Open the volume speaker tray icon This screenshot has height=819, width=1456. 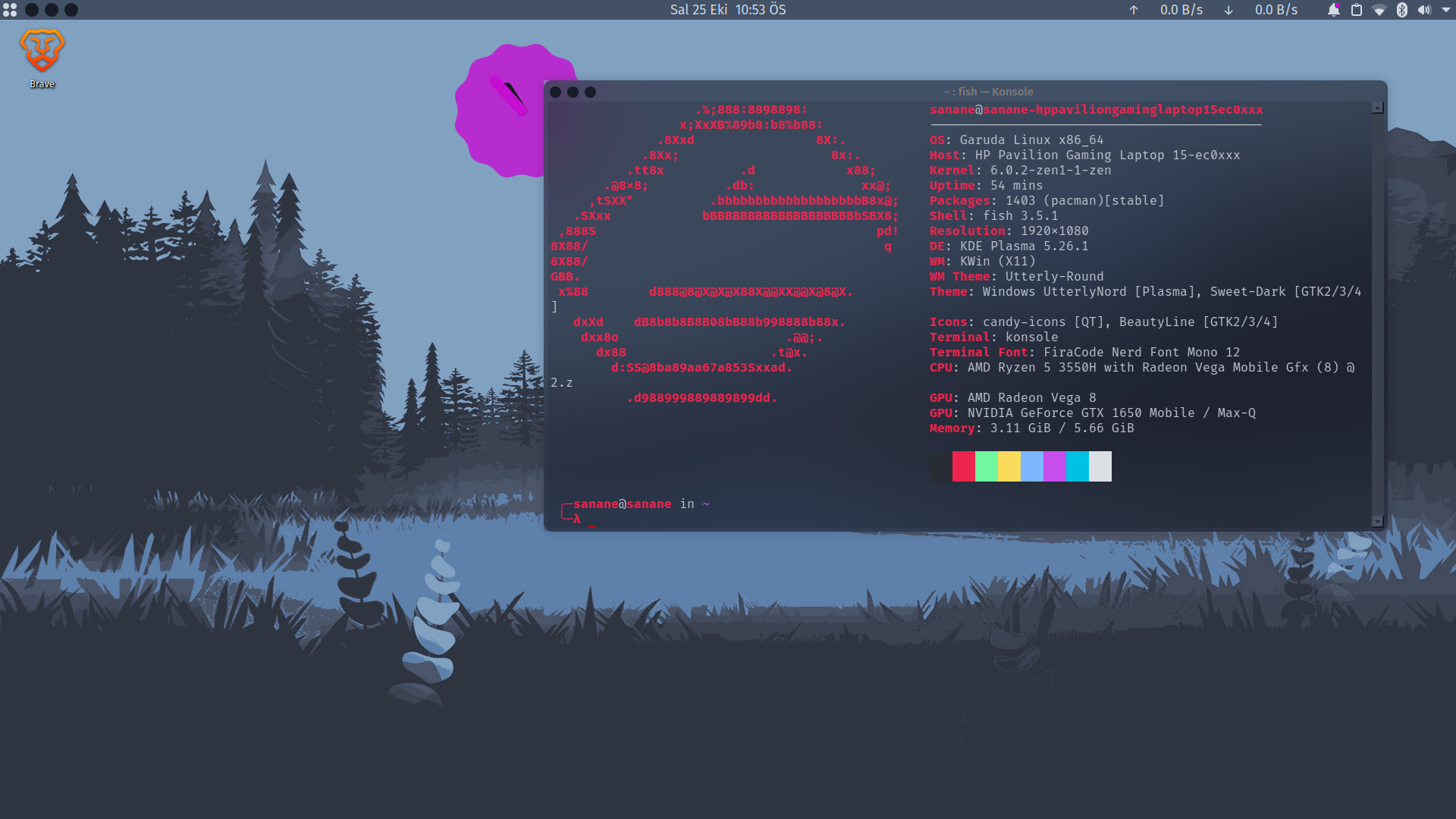(x=1424, y=10)
